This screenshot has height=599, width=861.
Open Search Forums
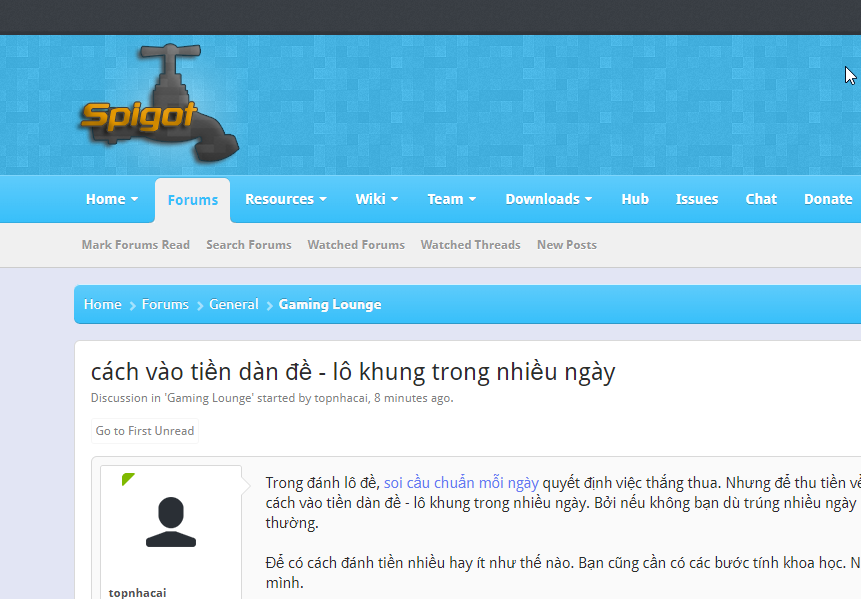coord(248,244)
